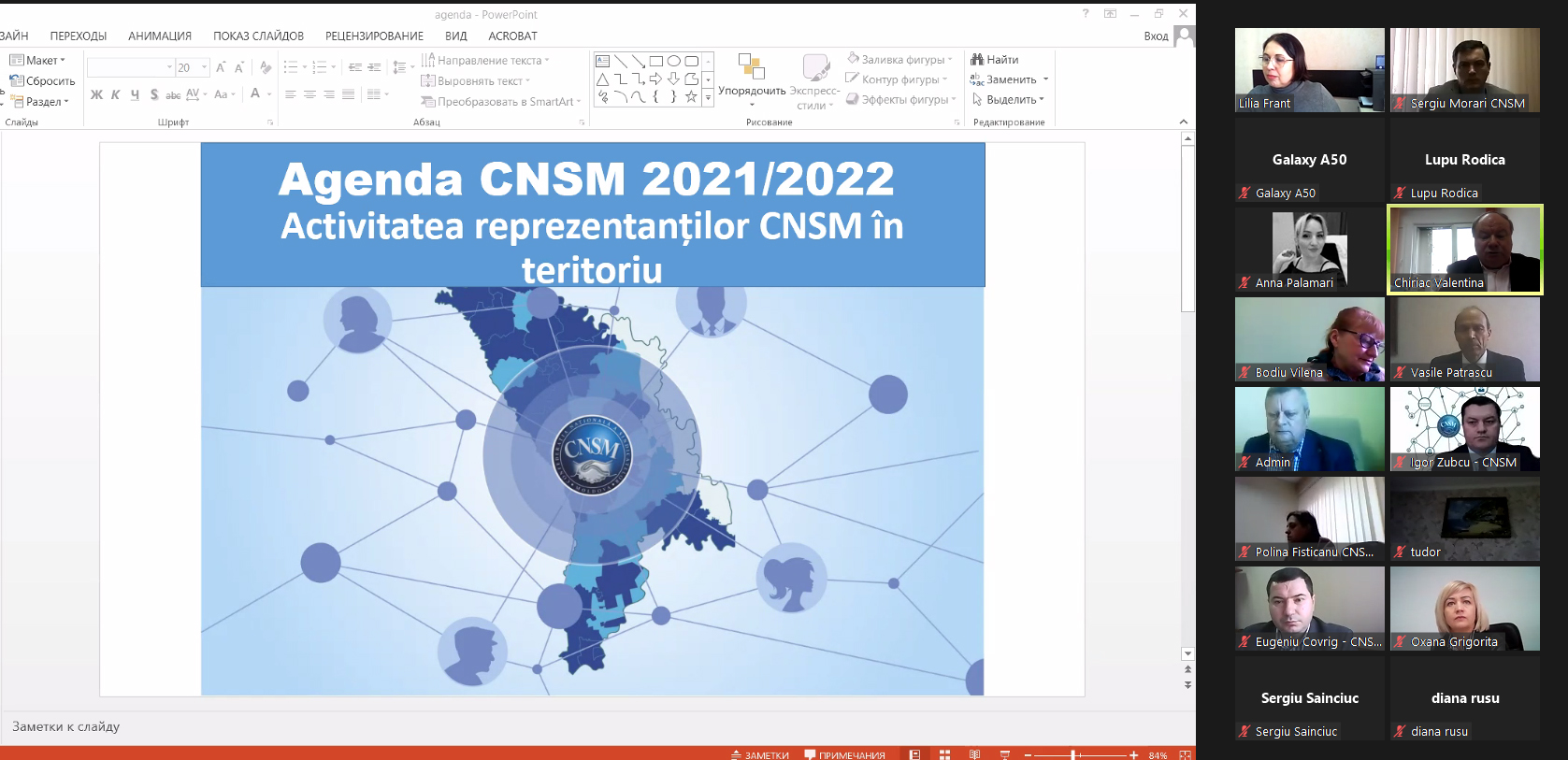Center the text alignment

(309, 94)
